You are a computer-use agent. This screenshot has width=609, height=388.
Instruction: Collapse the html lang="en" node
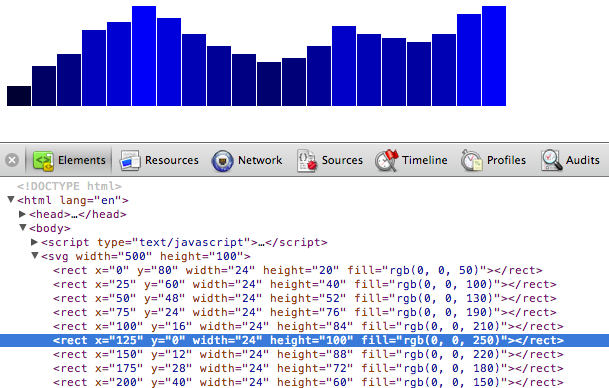(11, 200)
